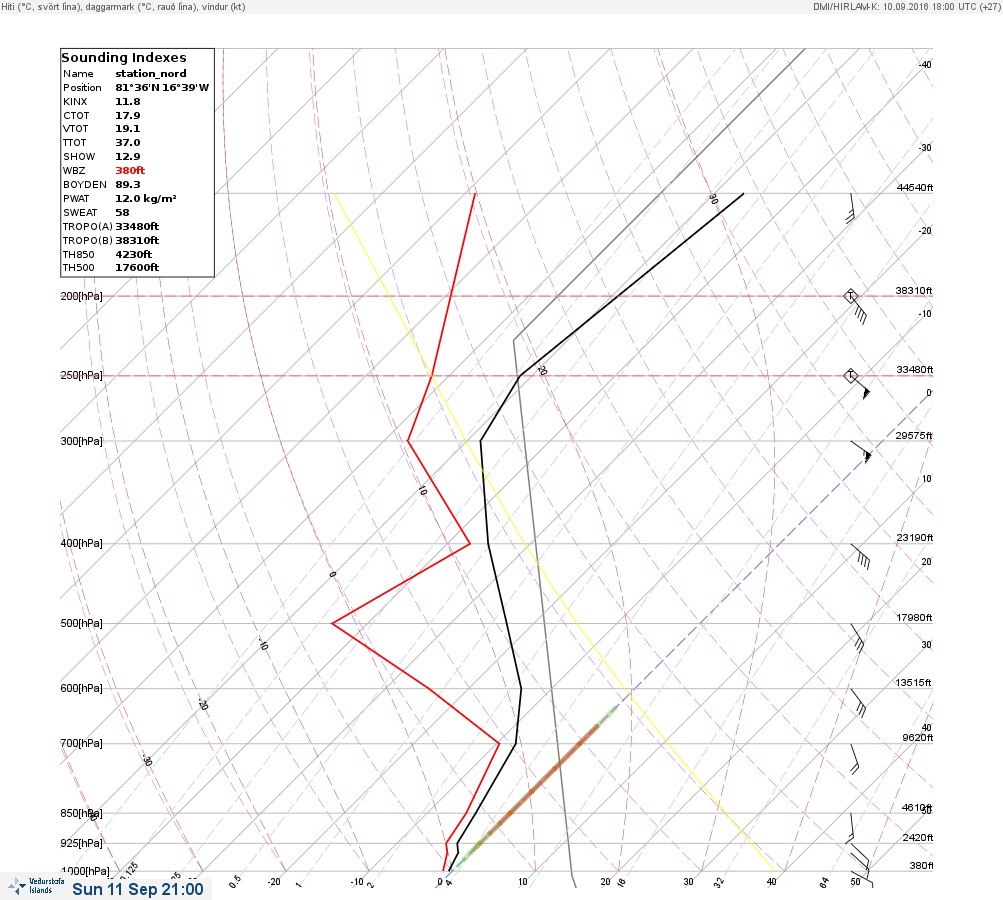Image resolution: width=1003 pixels, height=900 pixels.
Task: Click the 2420ft altitude label
Action: (x=917, y=837)
